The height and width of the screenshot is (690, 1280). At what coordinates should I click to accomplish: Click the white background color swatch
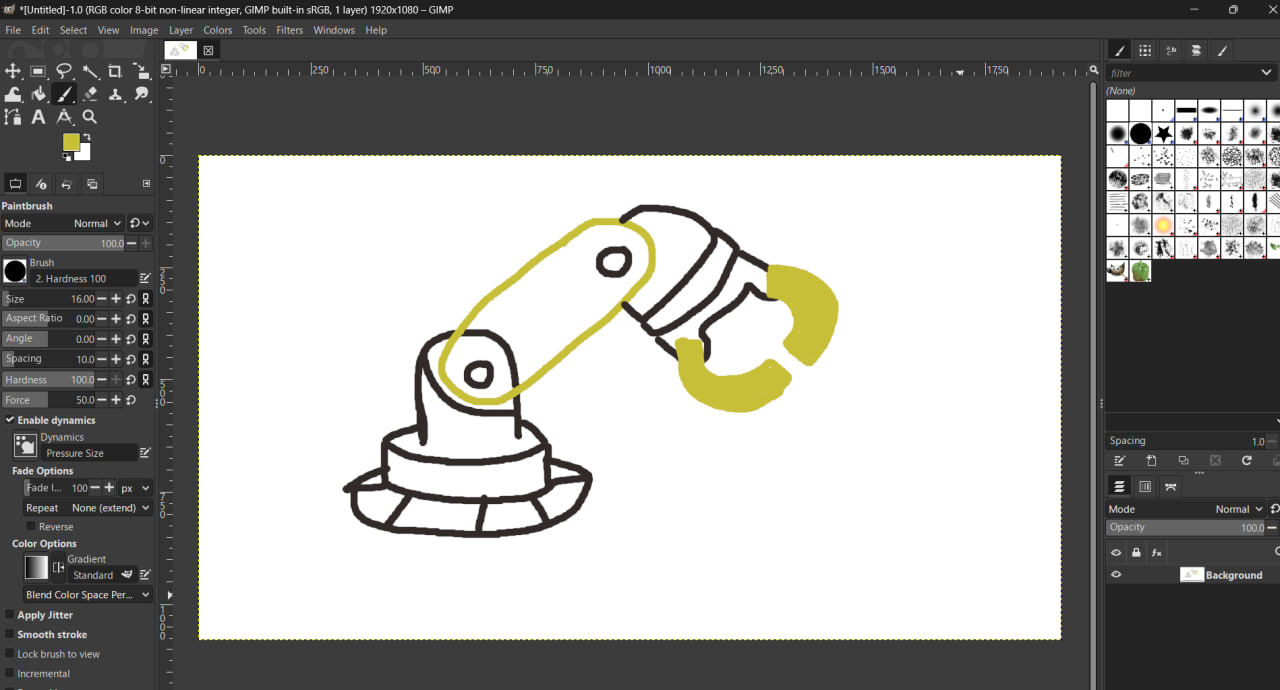tap(84, 153)
